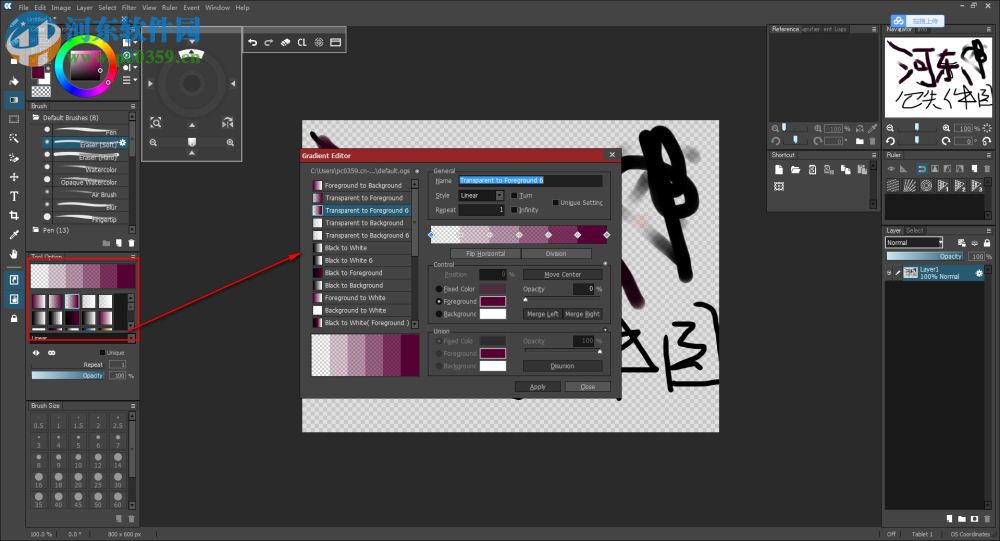Zoom in with Navigator magnifier plus icon
Screen dimensions: 1000x541
(946, 128)
